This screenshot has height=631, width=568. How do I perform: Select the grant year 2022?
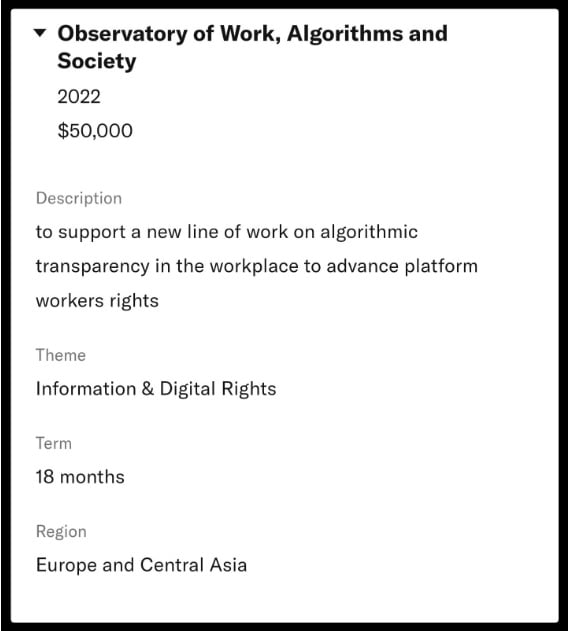(79, 97)
